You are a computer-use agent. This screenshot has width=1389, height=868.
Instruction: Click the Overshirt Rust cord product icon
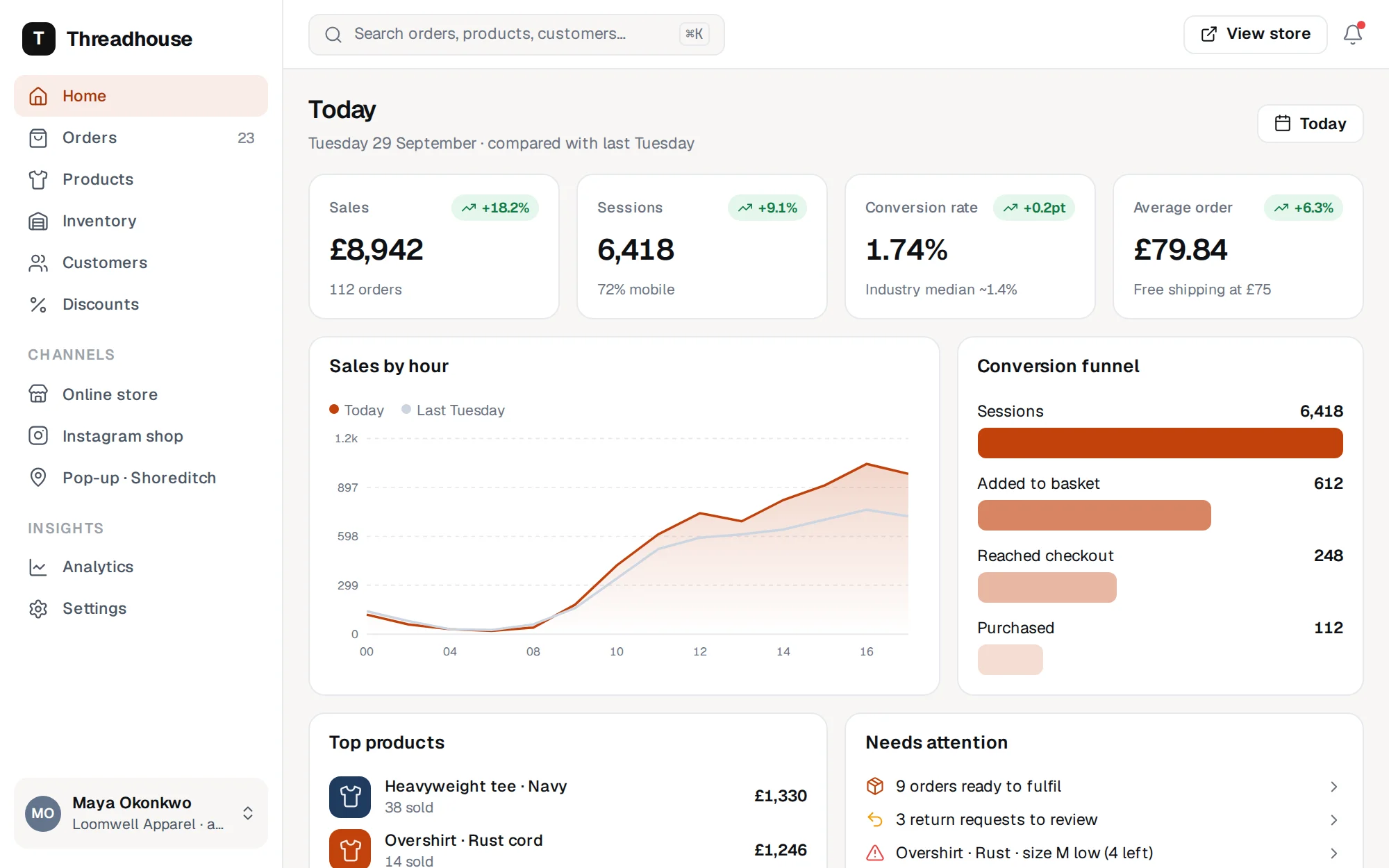coord(350,849)
